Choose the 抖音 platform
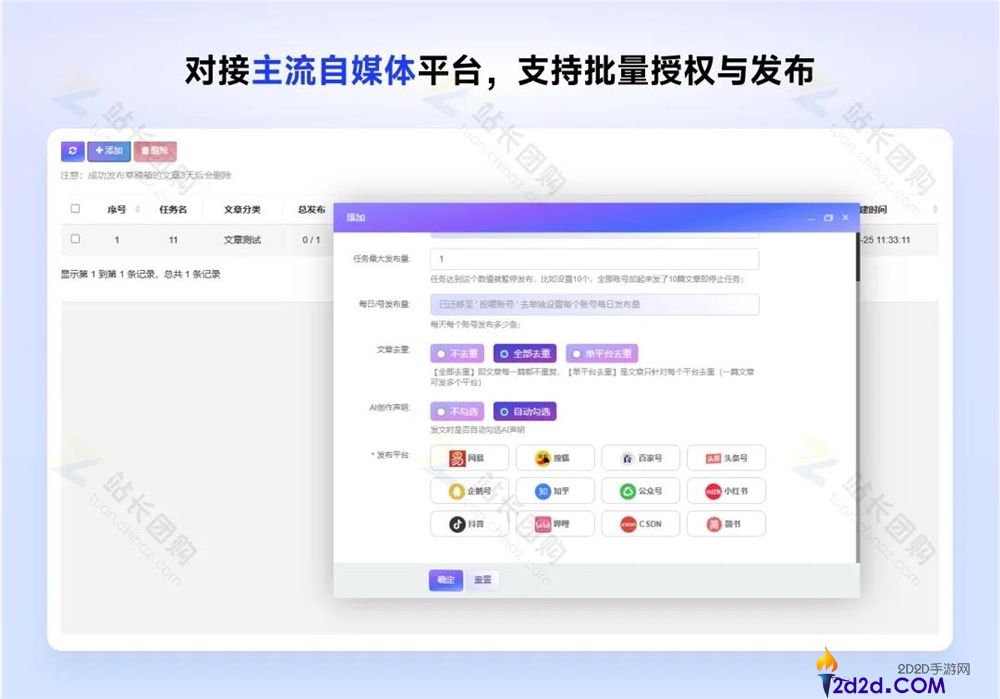Viewport: 1000px width, 699px height. [x=469, y=524]
